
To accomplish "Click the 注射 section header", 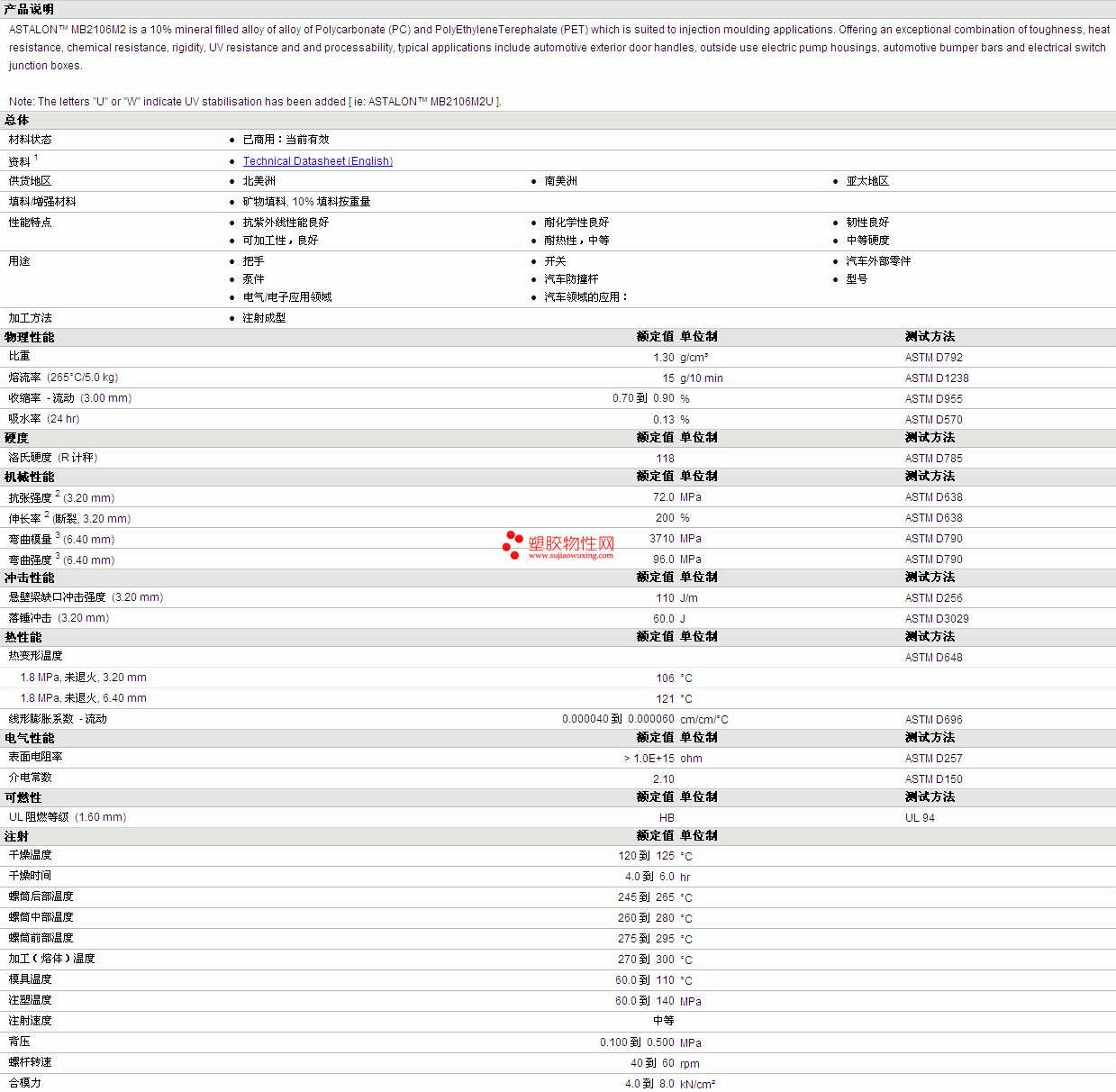I will coord(17,836).
